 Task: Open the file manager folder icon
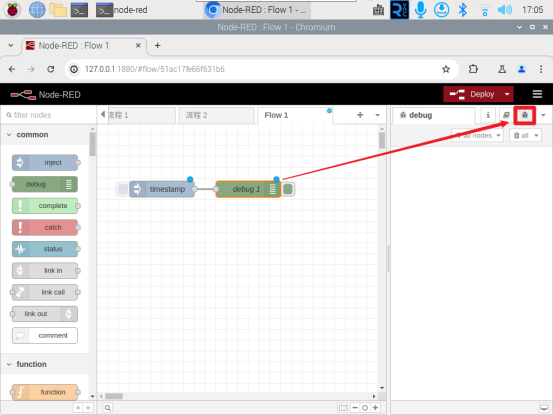click(x=58, y=10)
